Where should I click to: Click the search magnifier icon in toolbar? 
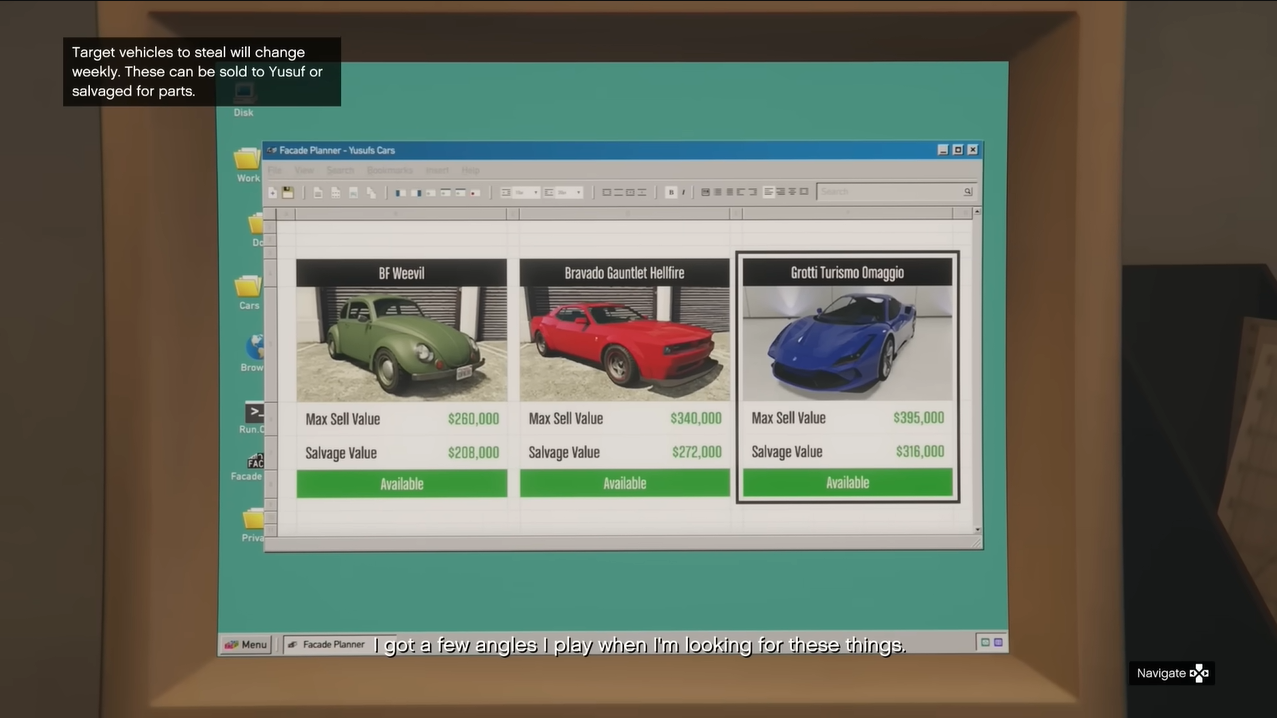tap(967, 192)
